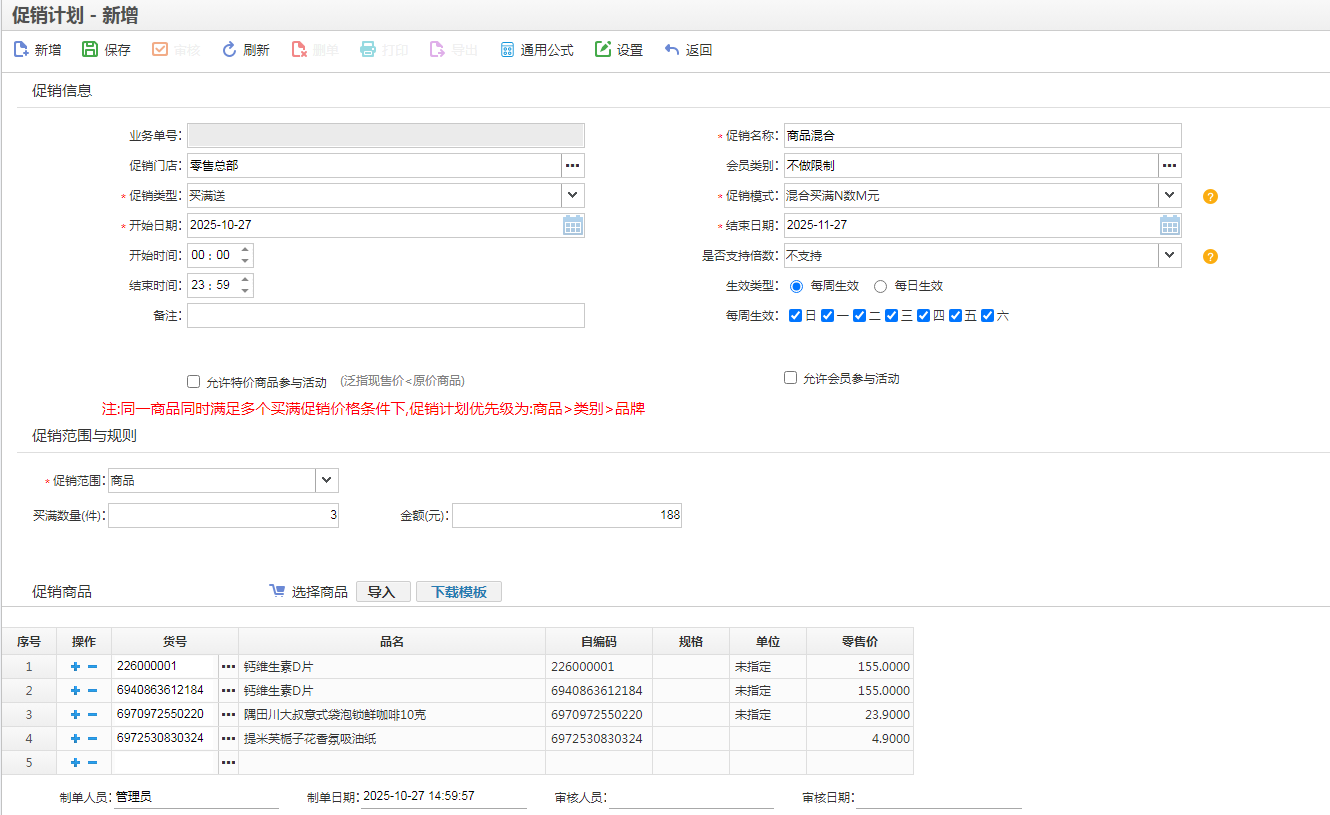Tick the 允许会员参与活动 checkbox
1330x815 pixels.
[x=791, y=378]
